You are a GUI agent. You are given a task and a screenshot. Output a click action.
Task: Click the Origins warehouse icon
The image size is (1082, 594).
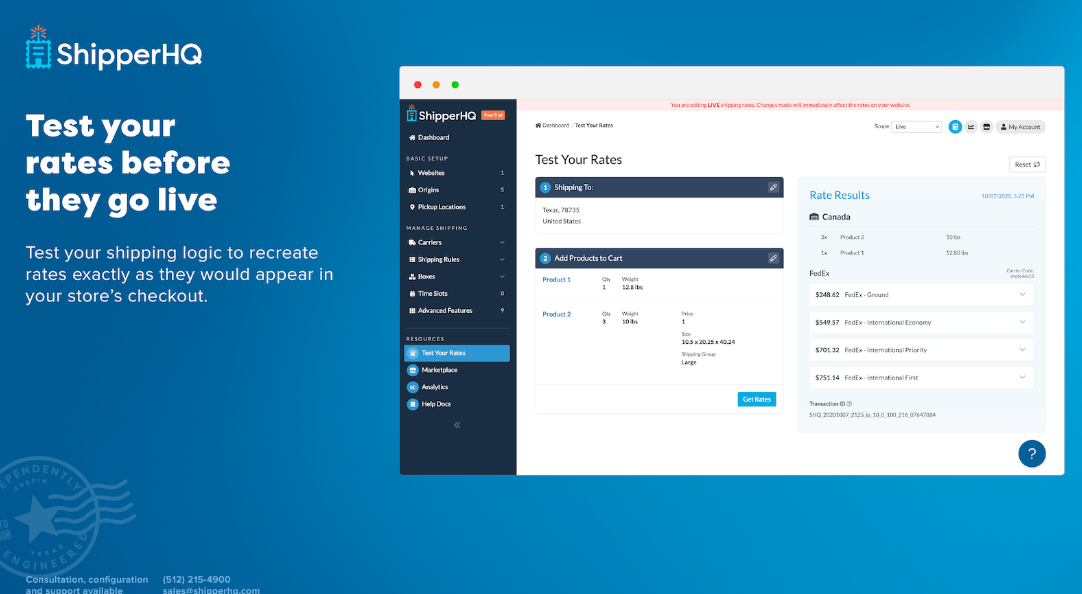412,190
